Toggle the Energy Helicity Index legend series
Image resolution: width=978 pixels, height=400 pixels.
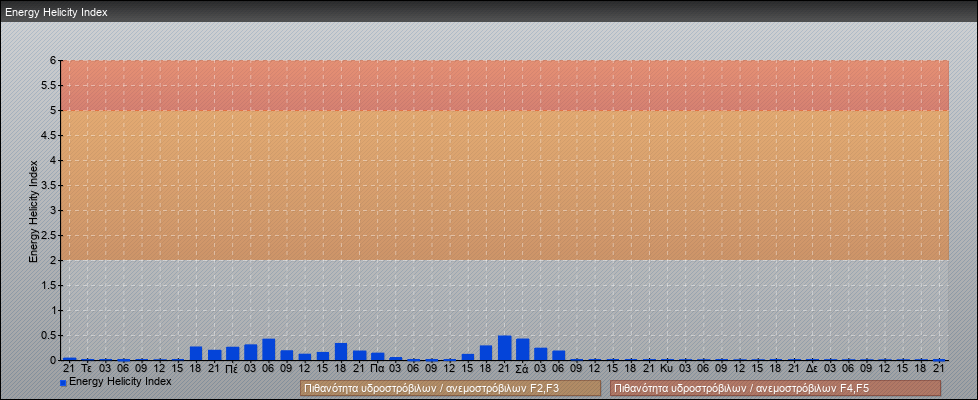pyautogui.click(x=115, y=381)
